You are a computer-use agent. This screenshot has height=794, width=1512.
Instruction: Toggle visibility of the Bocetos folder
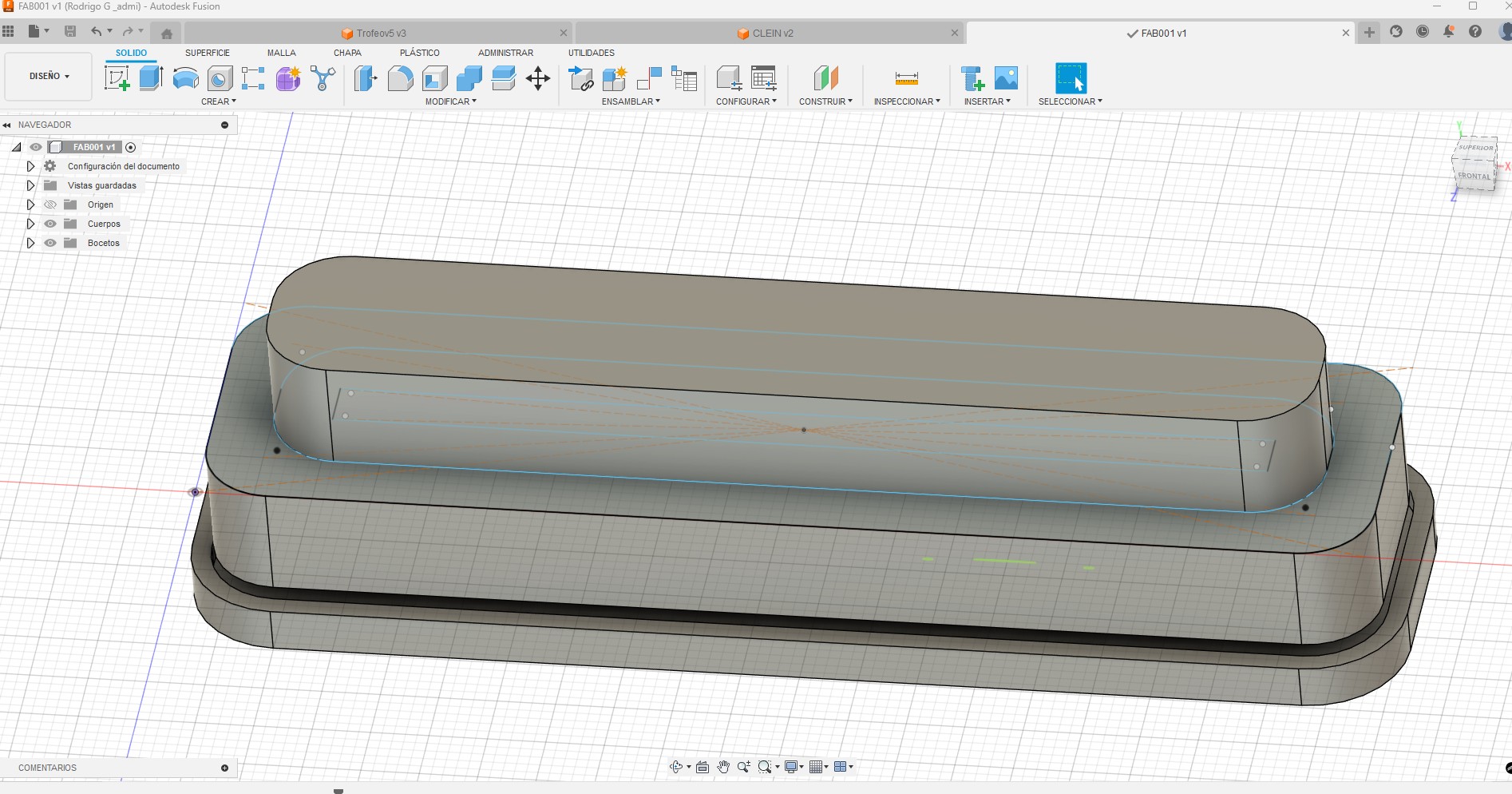click(x=49, y=243)
